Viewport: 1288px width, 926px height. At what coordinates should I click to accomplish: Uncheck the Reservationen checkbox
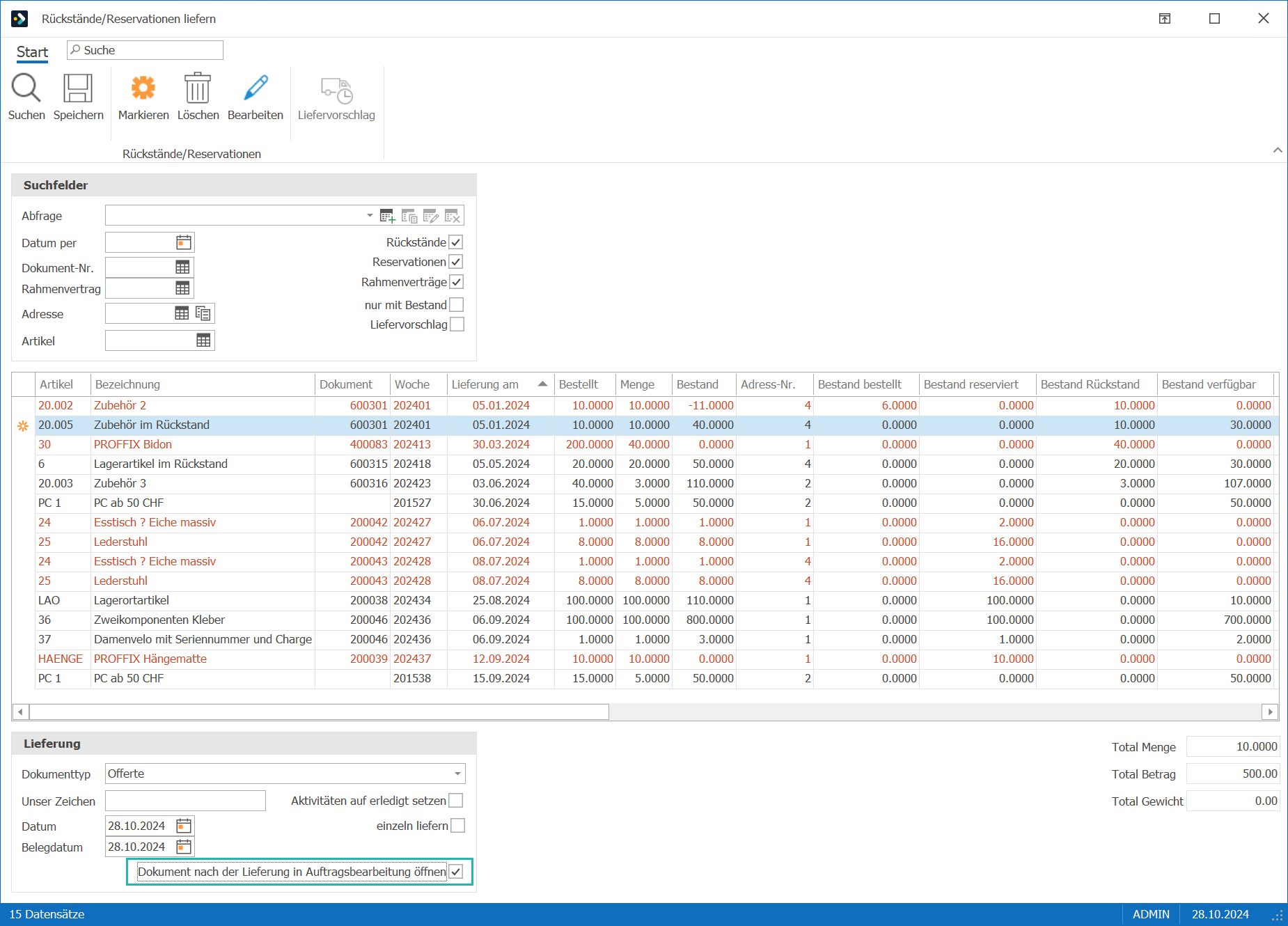tap(456, 262)
